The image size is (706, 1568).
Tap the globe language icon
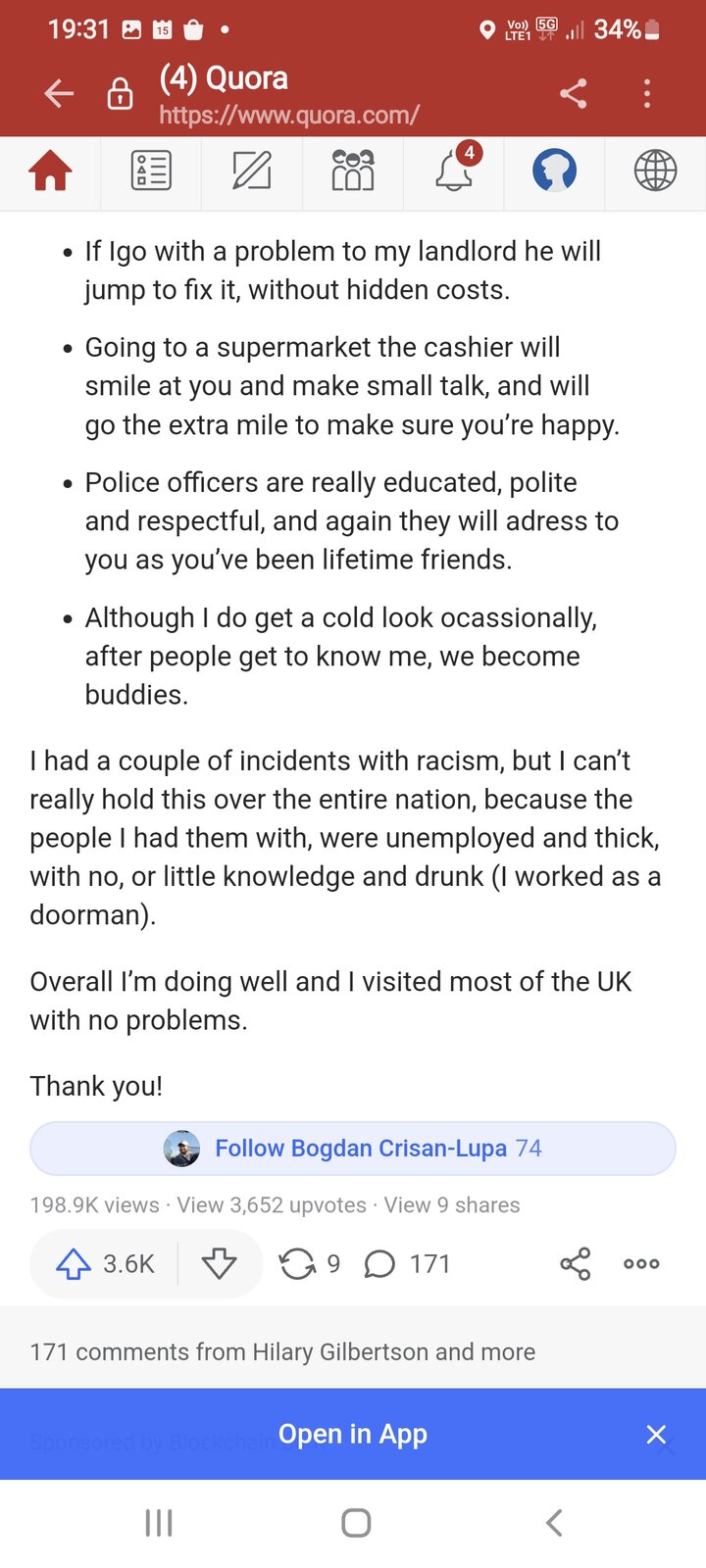coord(655,171)
